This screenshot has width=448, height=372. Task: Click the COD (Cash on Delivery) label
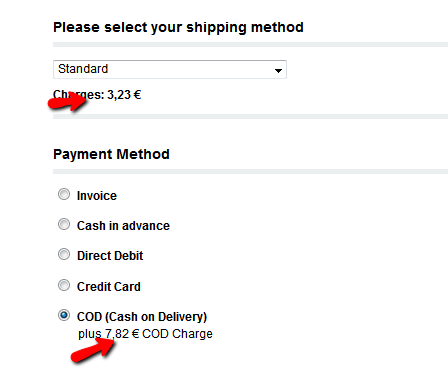pyautogui.click(x=142, y=317)
